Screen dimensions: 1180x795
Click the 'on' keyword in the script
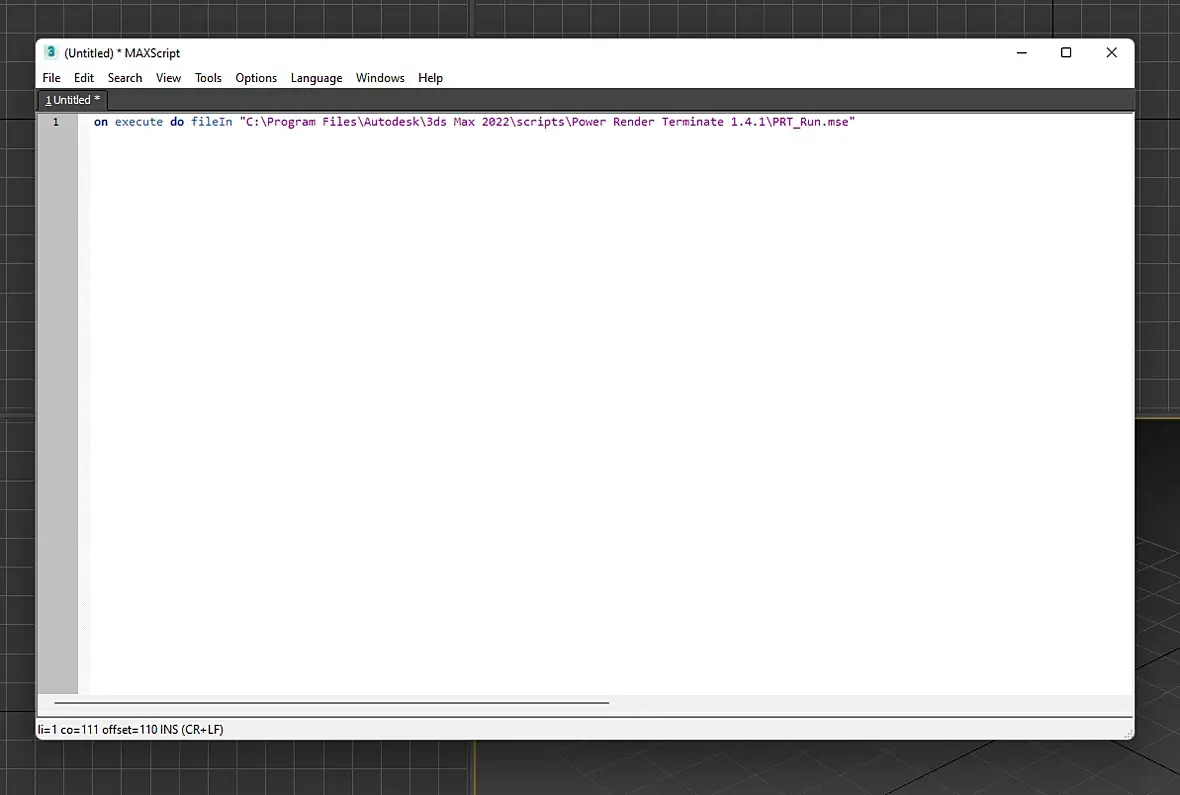pos(101,122)
